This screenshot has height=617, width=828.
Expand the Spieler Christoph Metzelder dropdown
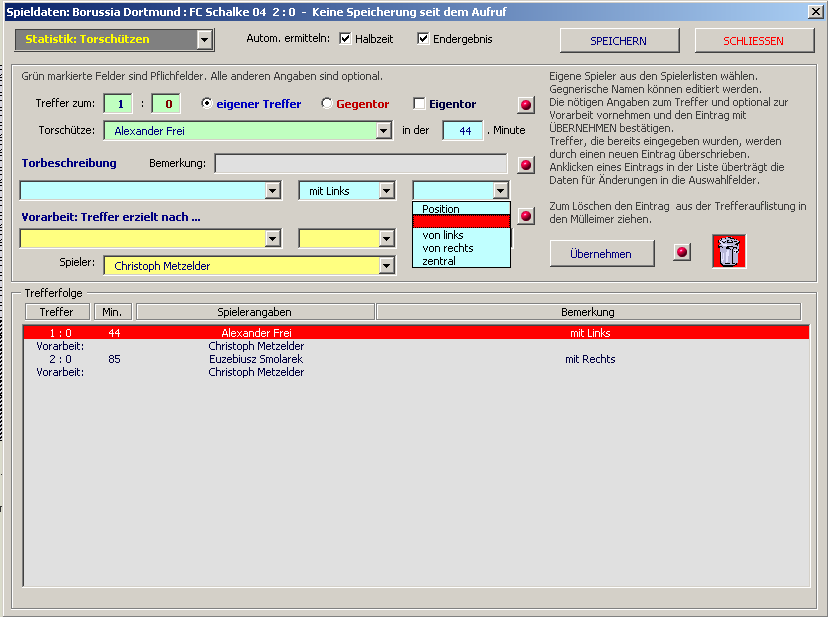[x=387, y=266]
